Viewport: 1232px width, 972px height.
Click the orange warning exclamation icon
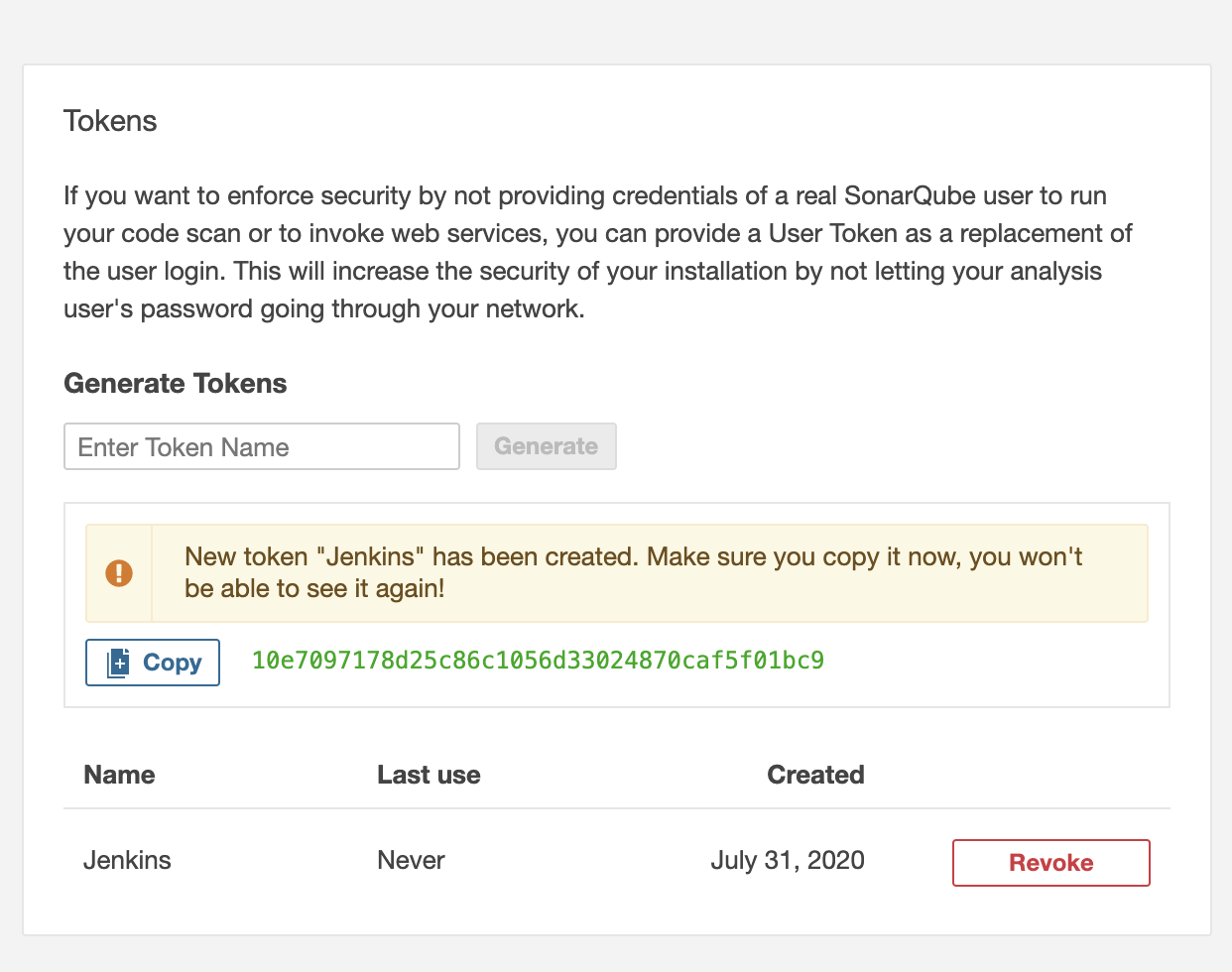click(119, 573)
